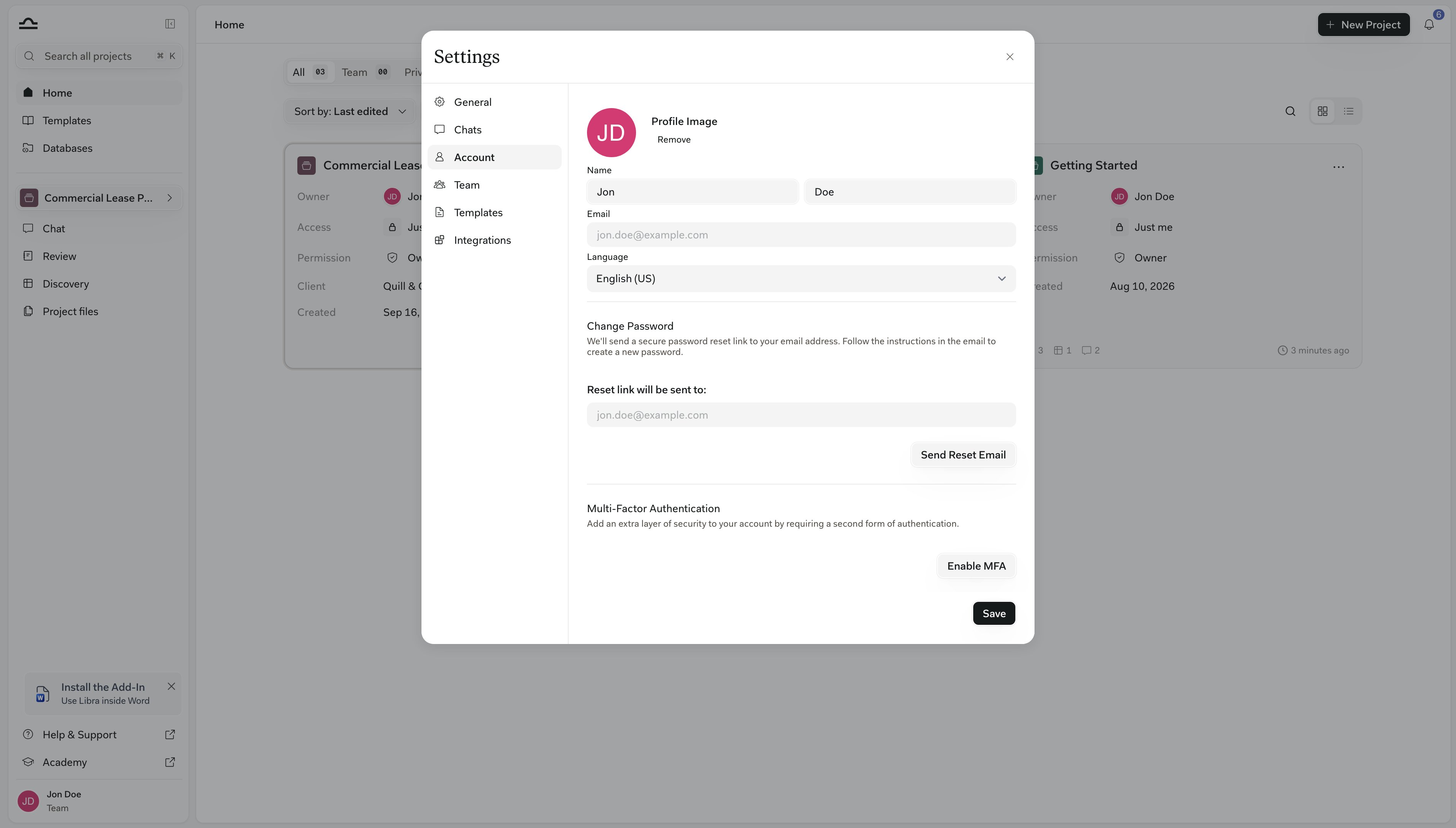The height and width of the screenshot is (828, 1456).
Task: Click the Email input field
Action: pyautogui.click(x=801, y=235)
